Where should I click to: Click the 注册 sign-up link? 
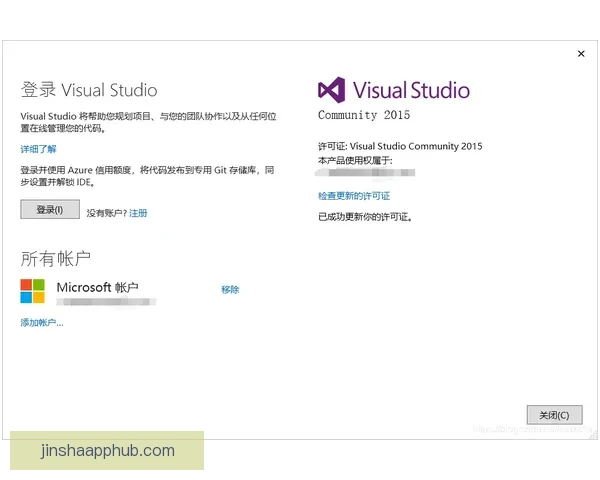pyautogui.click(x=138, y=213)
